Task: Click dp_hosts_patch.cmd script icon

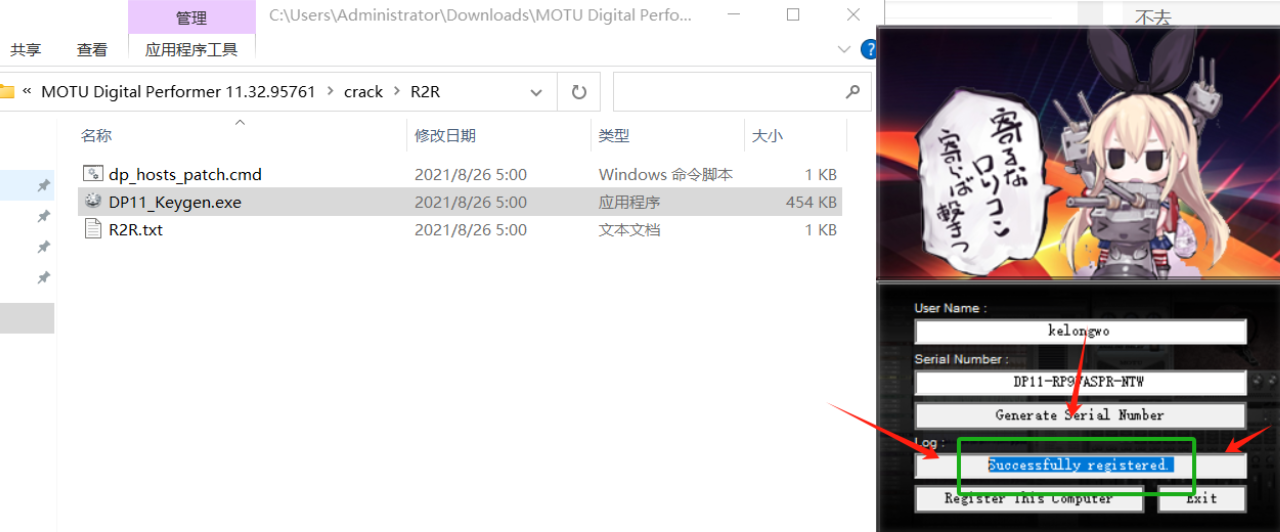Action: point(93,174)
